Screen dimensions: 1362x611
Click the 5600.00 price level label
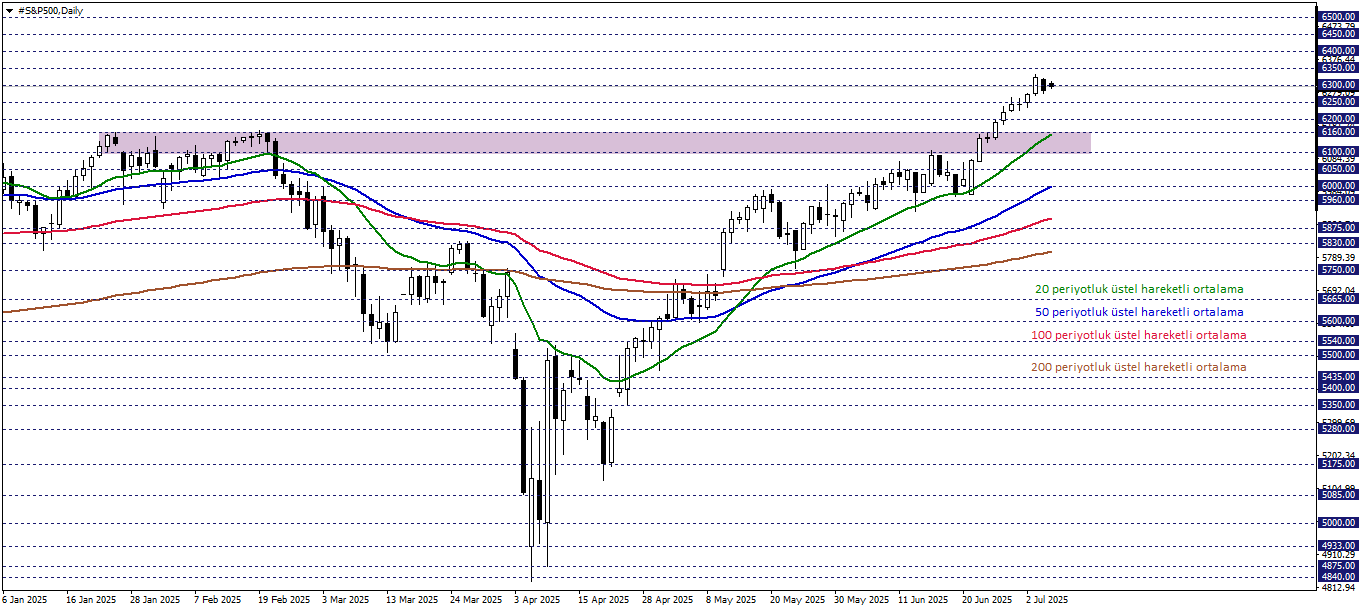(1337, 321)
